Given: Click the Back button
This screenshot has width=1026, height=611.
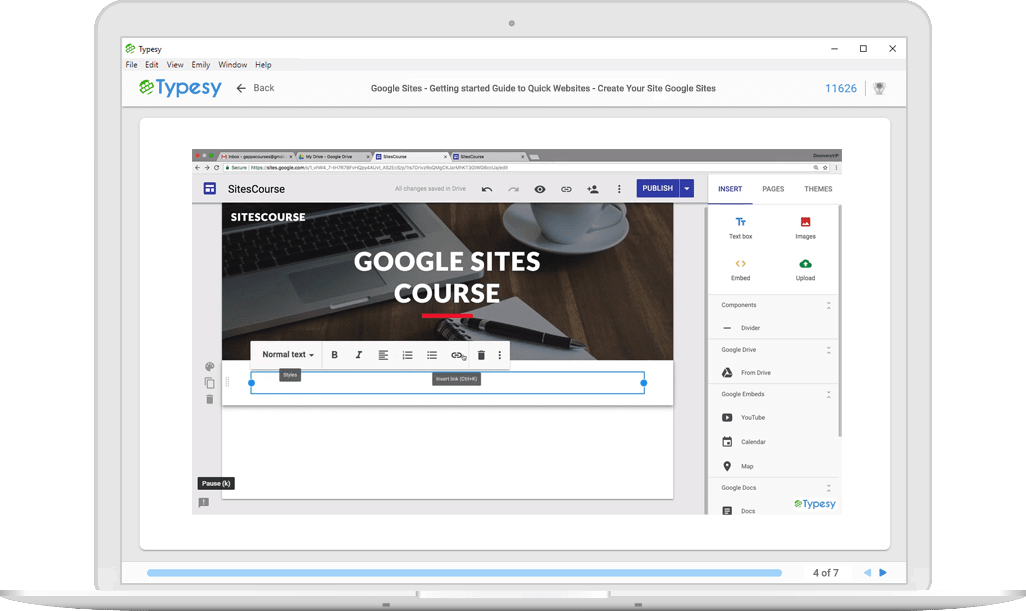Looking at the screenshot, I should [x=255, y=88].
